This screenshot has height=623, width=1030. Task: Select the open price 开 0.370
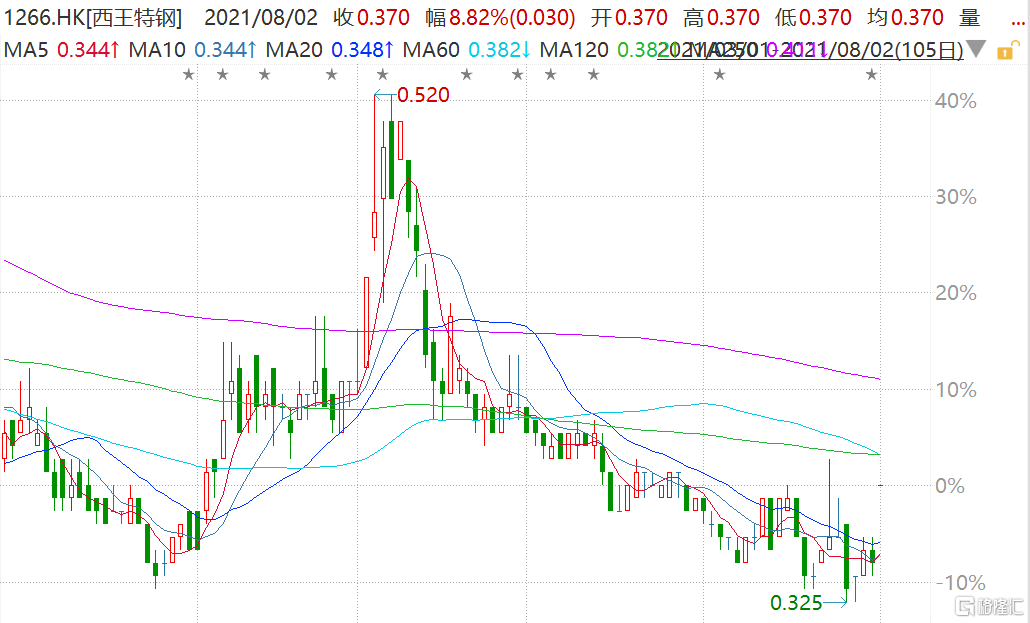coord(629,18)
